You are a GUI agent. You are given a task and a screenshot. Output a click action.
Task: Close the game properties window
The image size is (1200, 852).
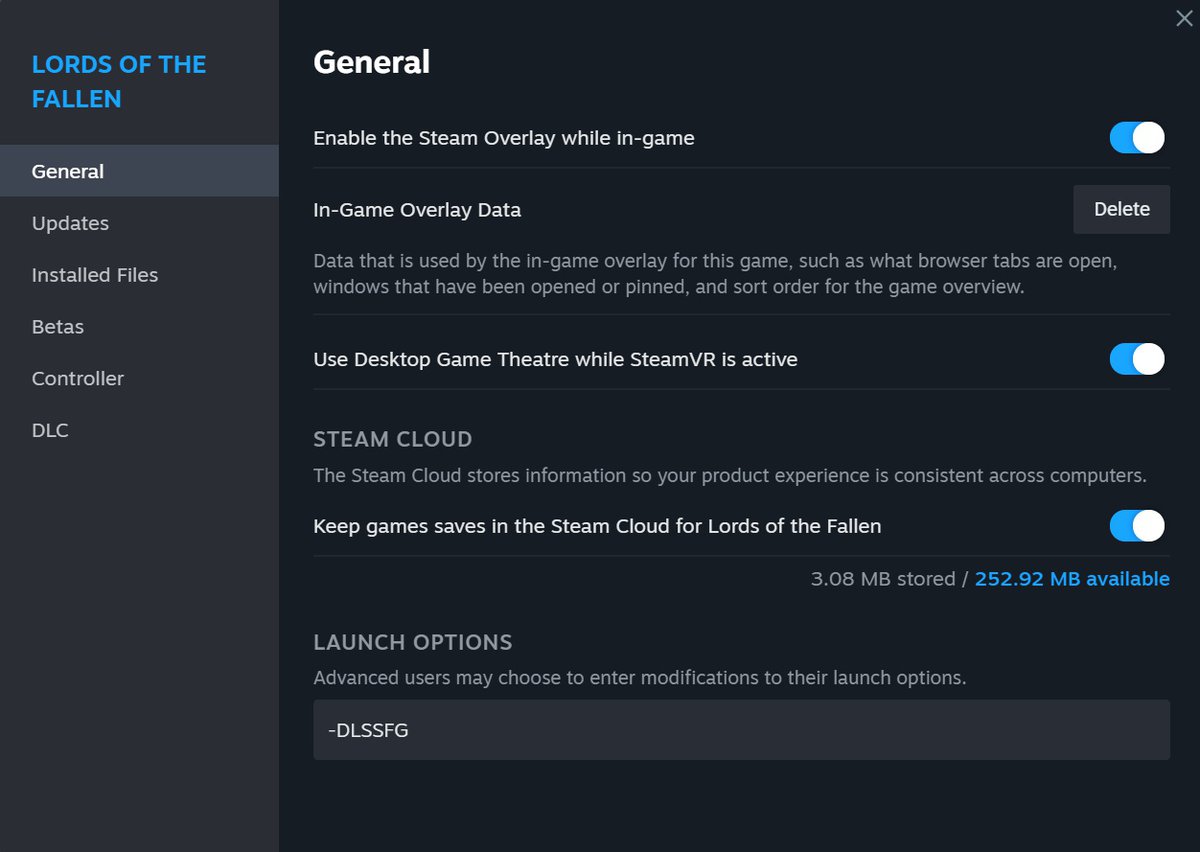[1184, 17]
